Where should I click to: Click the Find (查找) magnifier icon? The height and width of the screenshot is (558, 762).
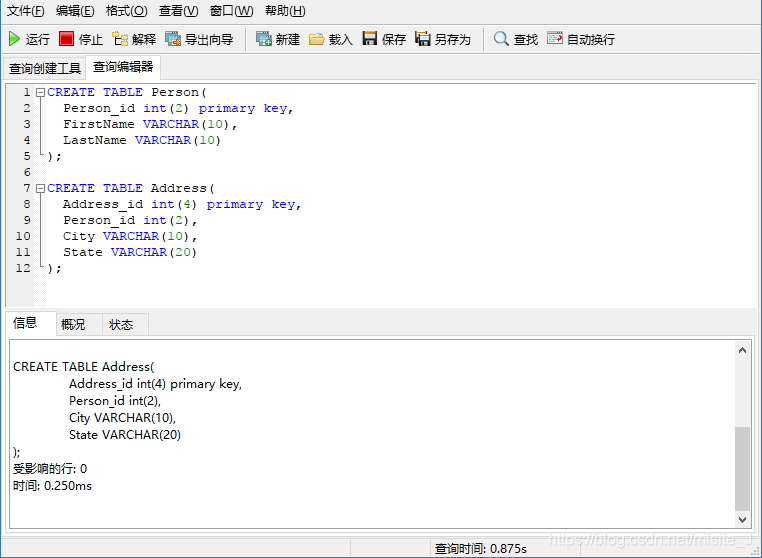click(501, 38)
